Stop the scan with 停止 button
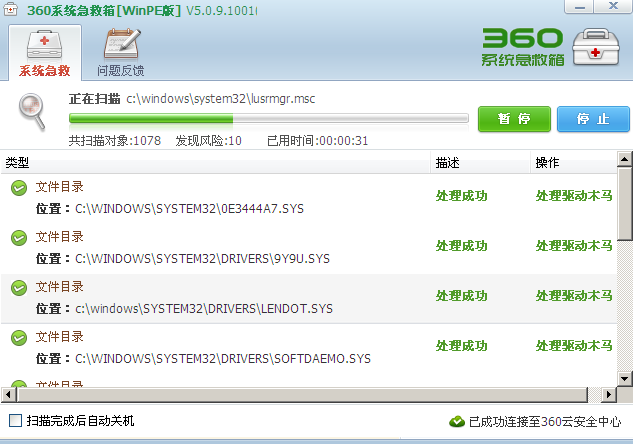 pos(593,119)
